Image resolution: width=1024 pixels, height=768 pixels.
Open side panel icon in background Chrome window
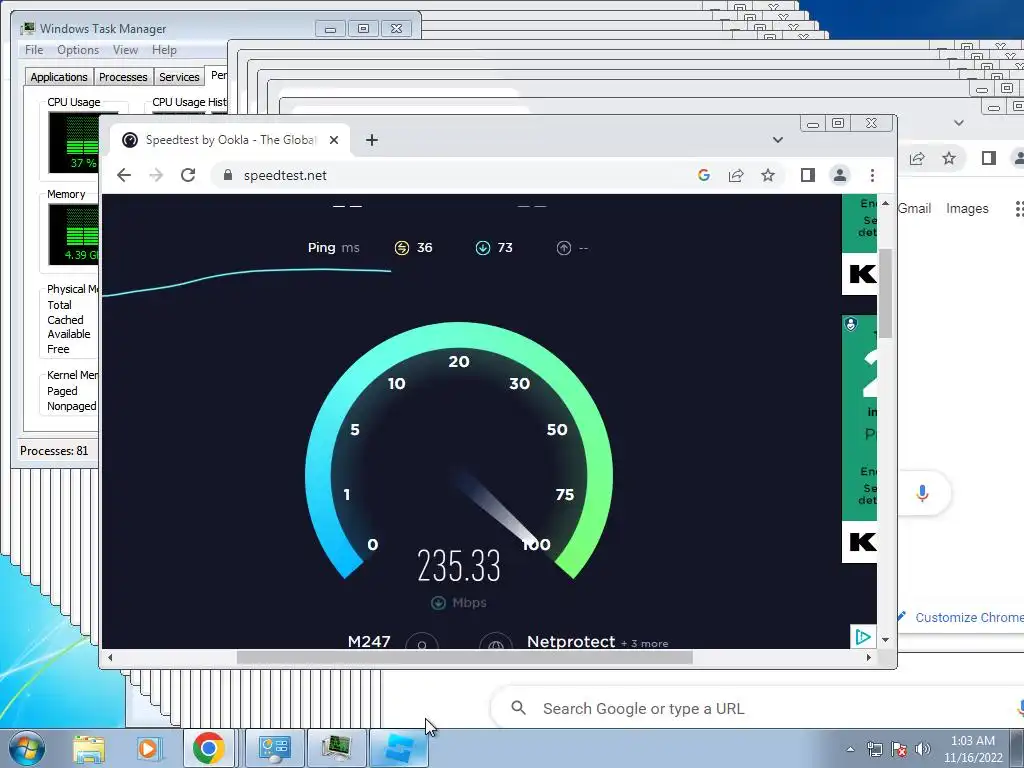[989, 158]
